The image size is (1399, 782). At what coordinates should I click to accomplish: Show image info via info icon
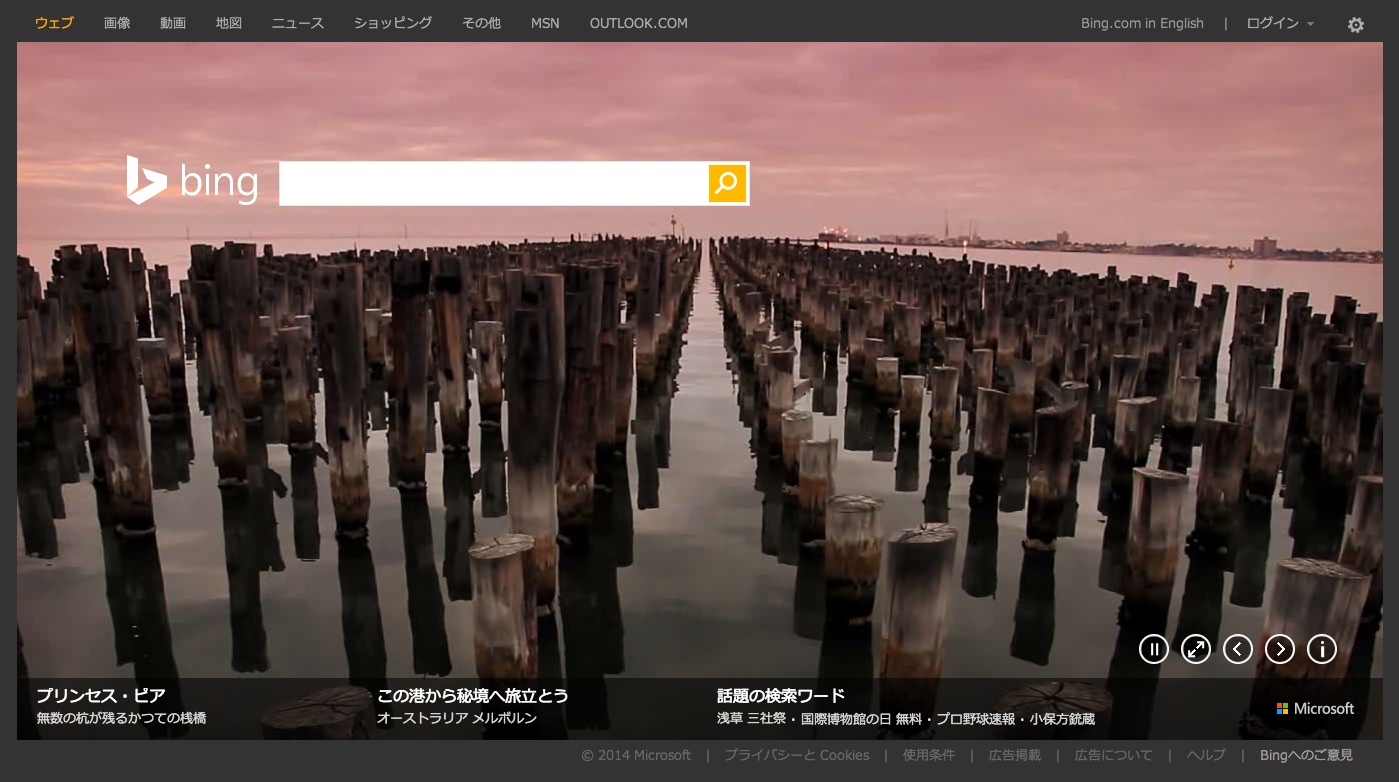pos(1321,649)
